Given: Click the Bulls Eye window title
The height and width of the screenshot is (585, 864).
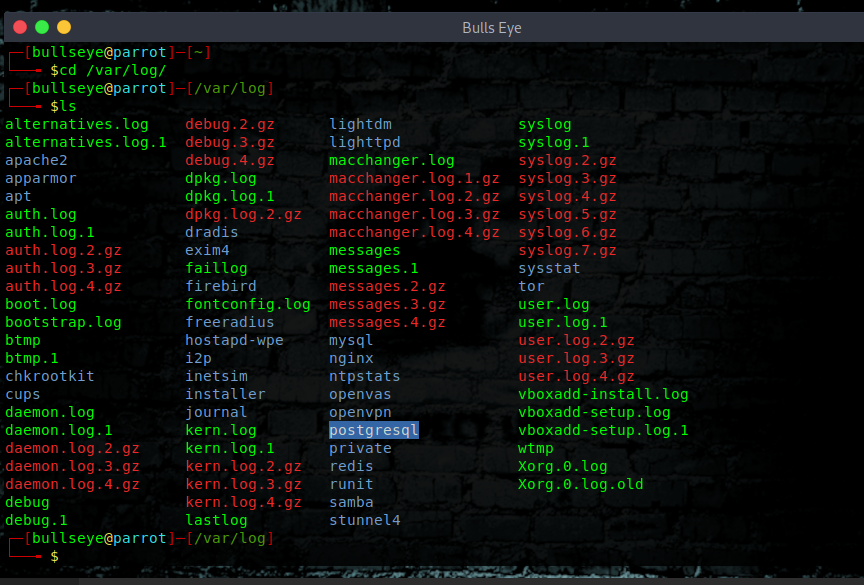Looking at the screenshot, I should pyautogui.click(x=492, y=28).
